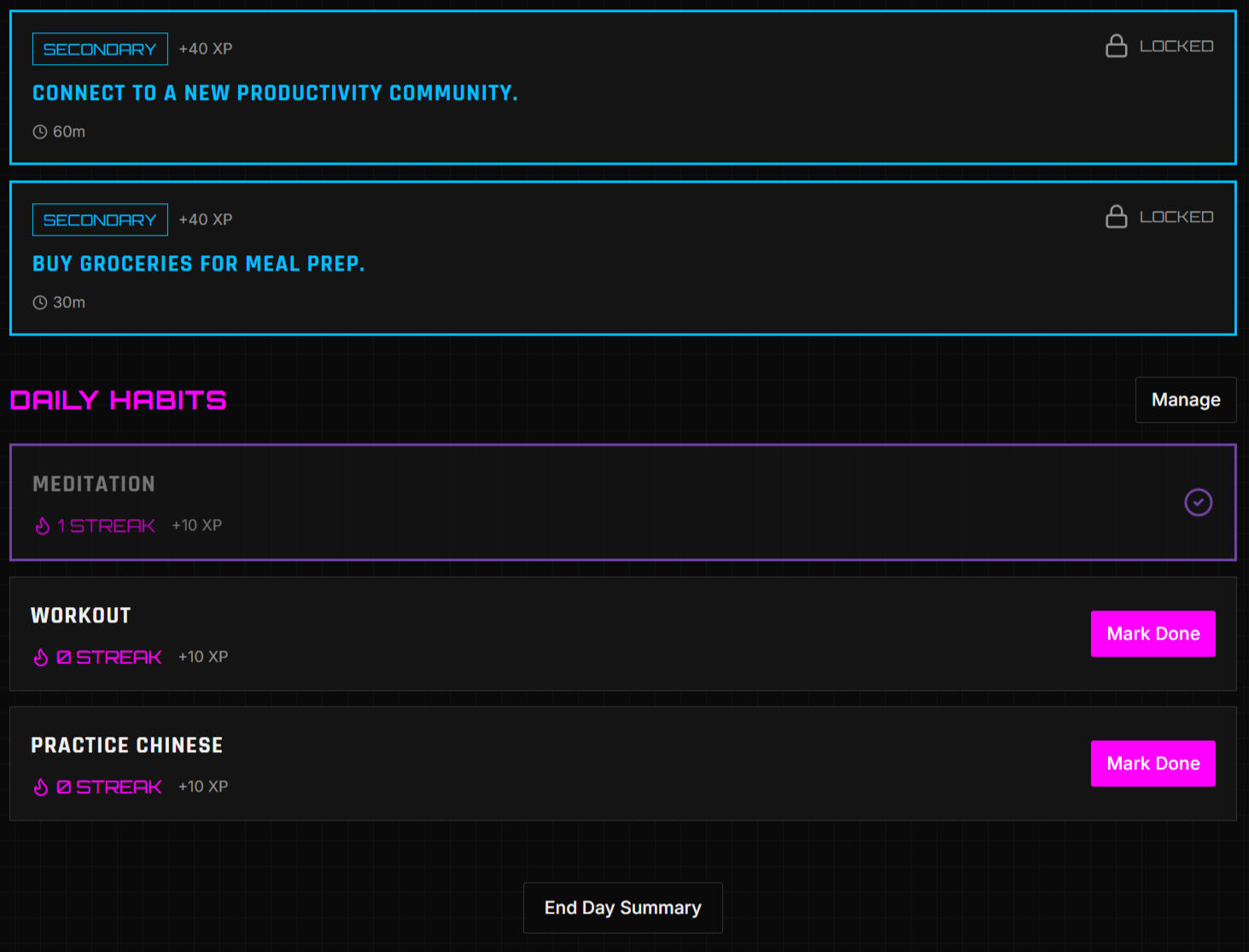Screen dimensions: 1249x952
Task: Click the flame icon on Meditation streak
Action: click(x=43, y=526)
